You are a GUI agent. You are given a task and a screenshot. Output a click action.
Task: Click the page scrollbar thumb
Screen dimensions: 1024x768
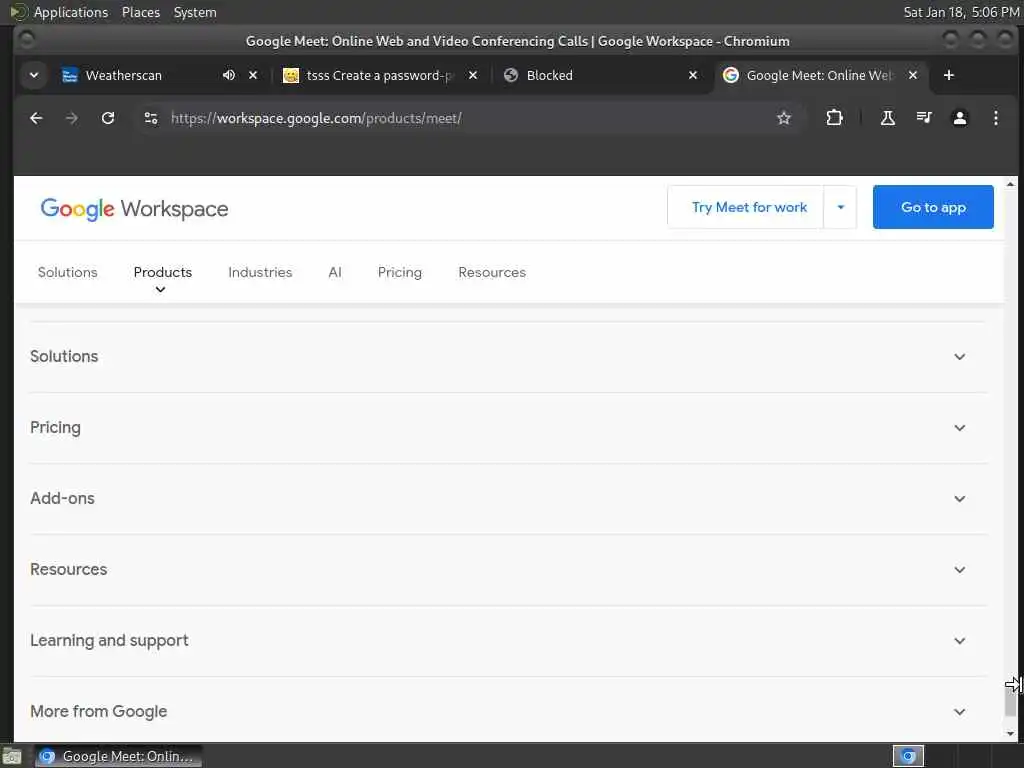1010,700
